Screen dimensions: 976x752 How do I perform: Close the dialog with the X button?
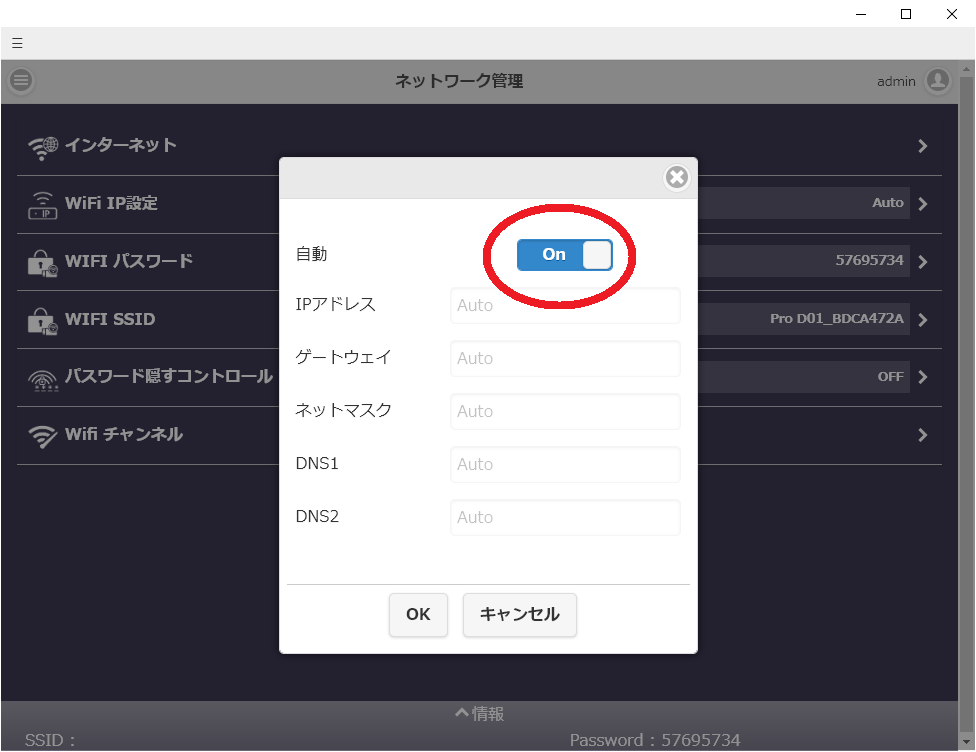pos(677,178)
